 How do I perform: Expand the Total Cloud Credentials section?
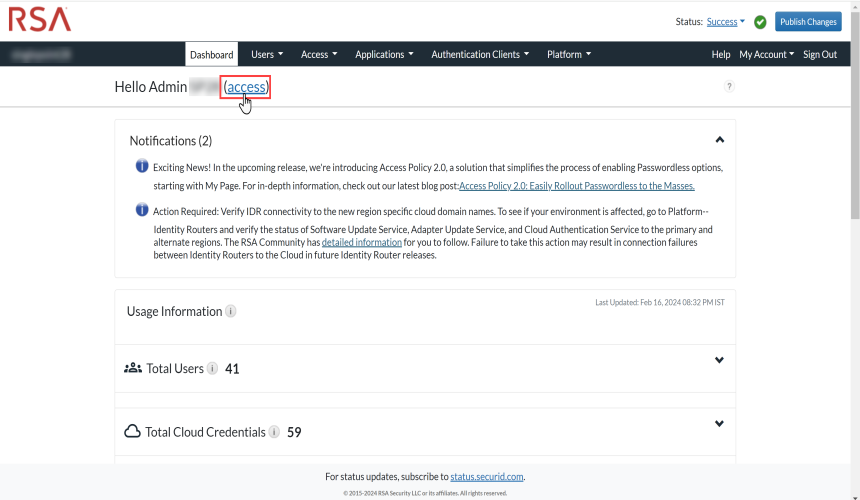click(719, 424)
